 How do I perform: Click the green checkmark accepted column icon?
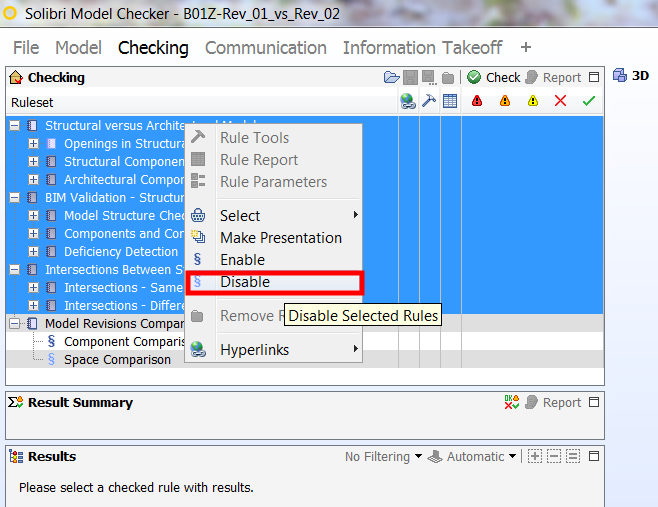point(589,101)
